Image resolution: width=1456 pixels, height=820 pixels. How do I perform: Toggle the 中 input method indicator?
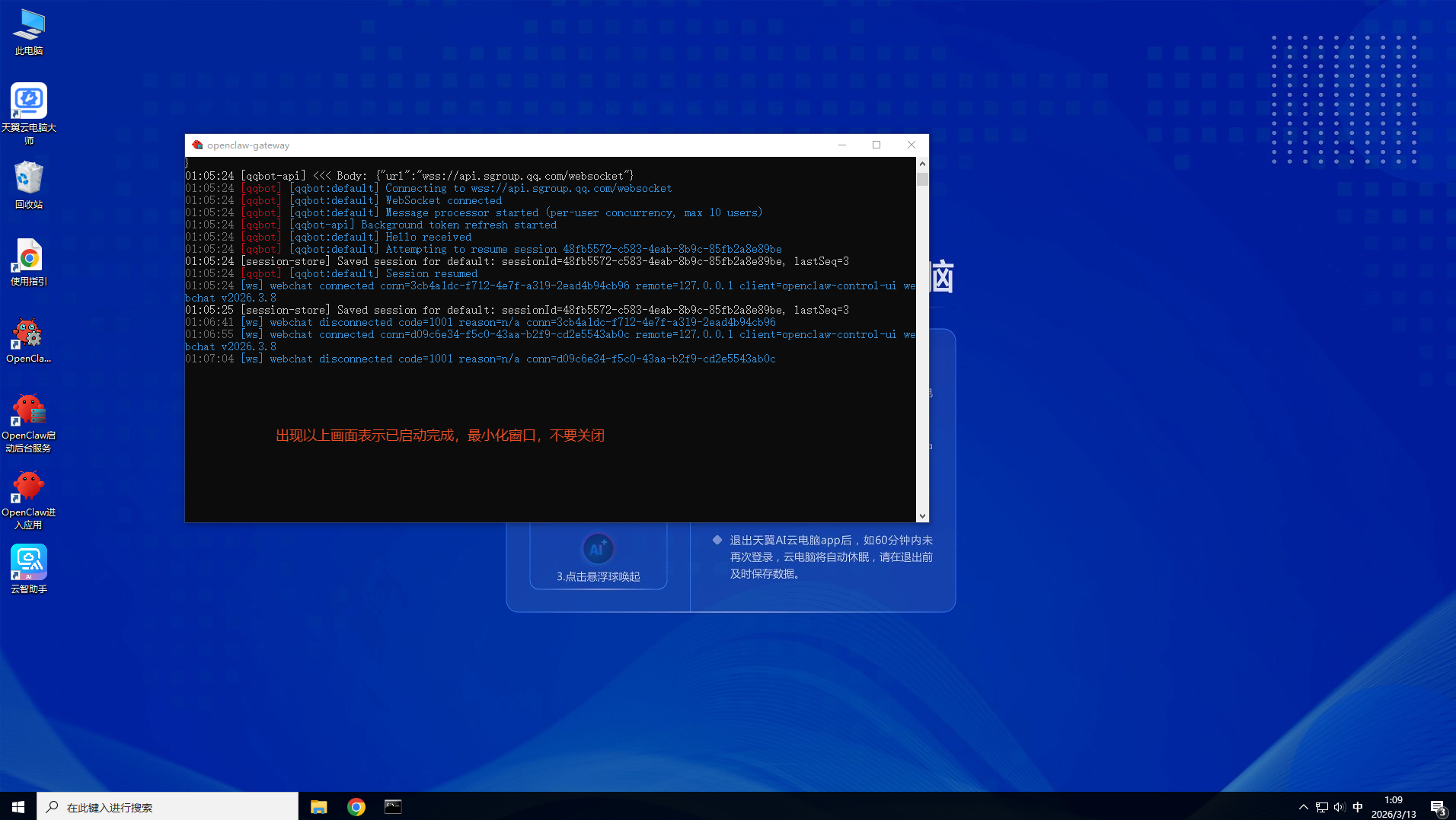1358,807
